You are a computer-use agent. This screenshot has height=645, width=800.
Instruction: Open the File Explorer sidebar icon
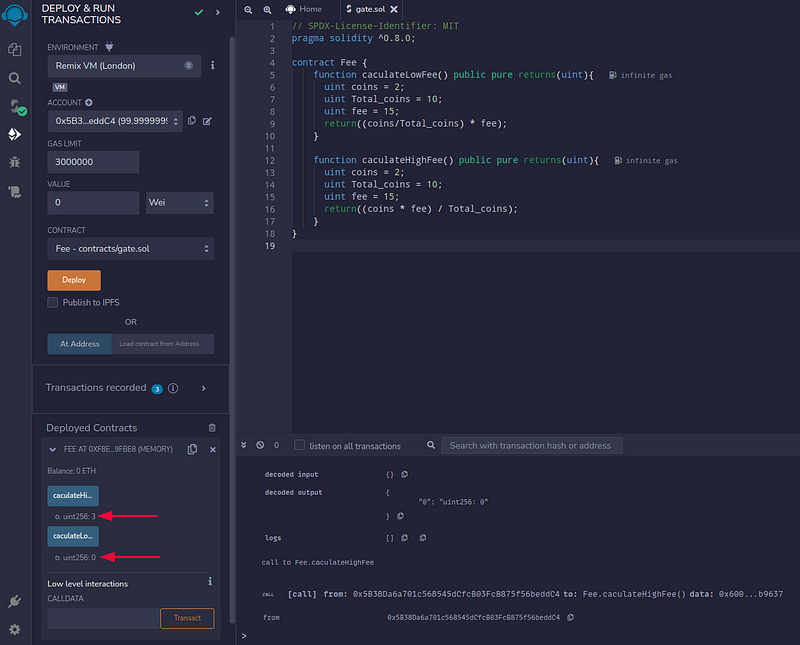click(x=15, y=49)
